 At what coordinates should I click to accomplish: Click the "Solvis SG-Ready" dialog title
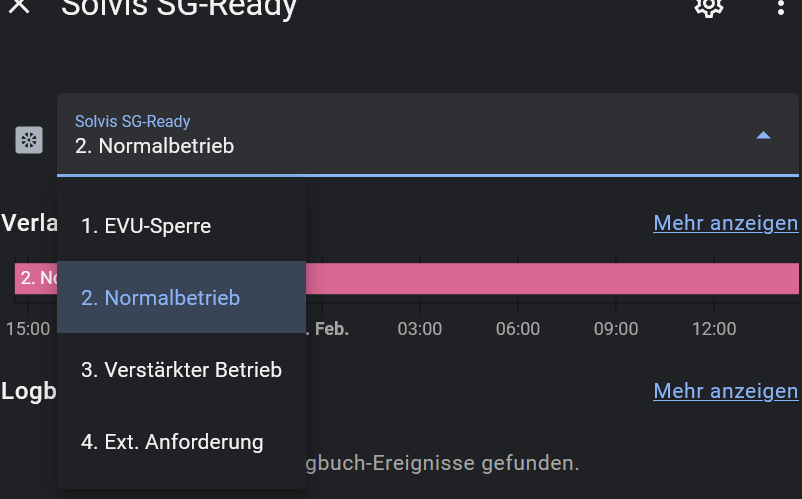click(179, 8)
